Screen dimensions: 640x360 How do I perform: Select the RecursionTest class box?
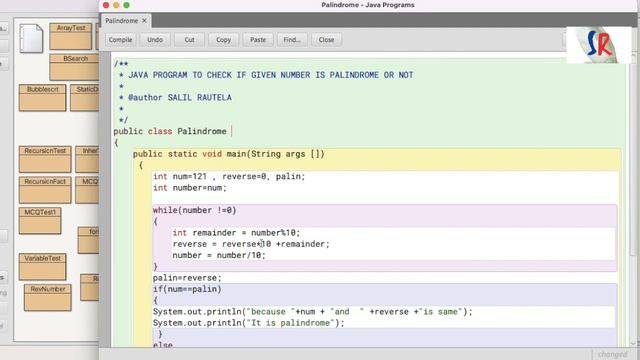pos(45,159)
